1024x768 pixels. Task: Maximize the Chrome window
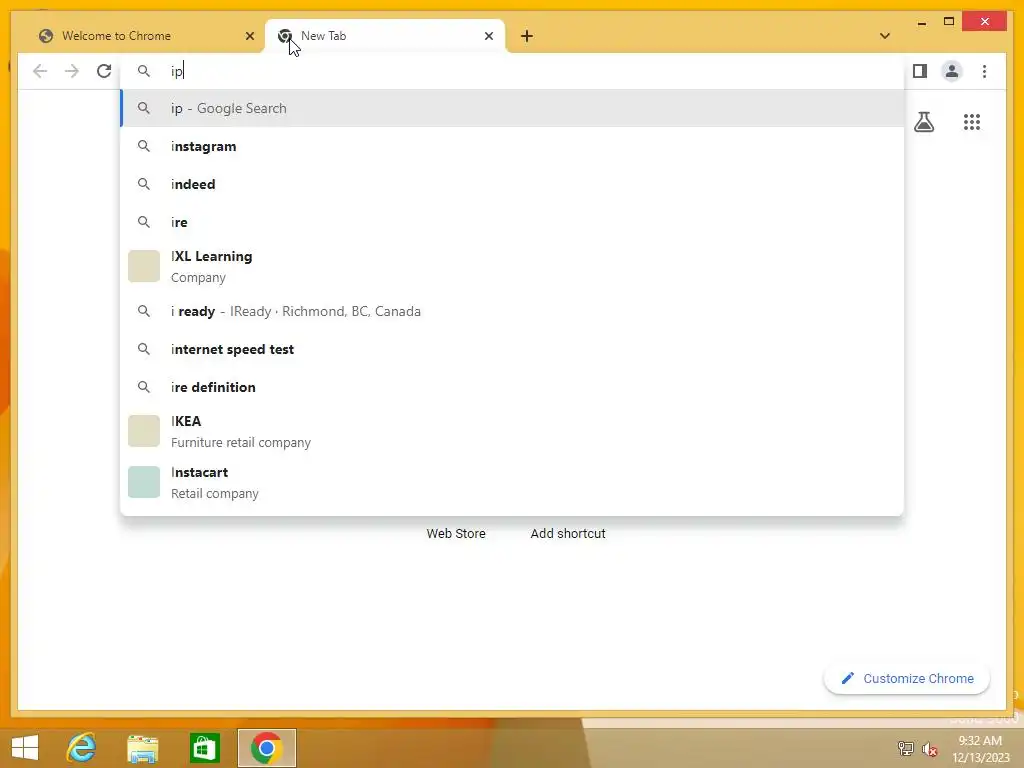point(949,22)
